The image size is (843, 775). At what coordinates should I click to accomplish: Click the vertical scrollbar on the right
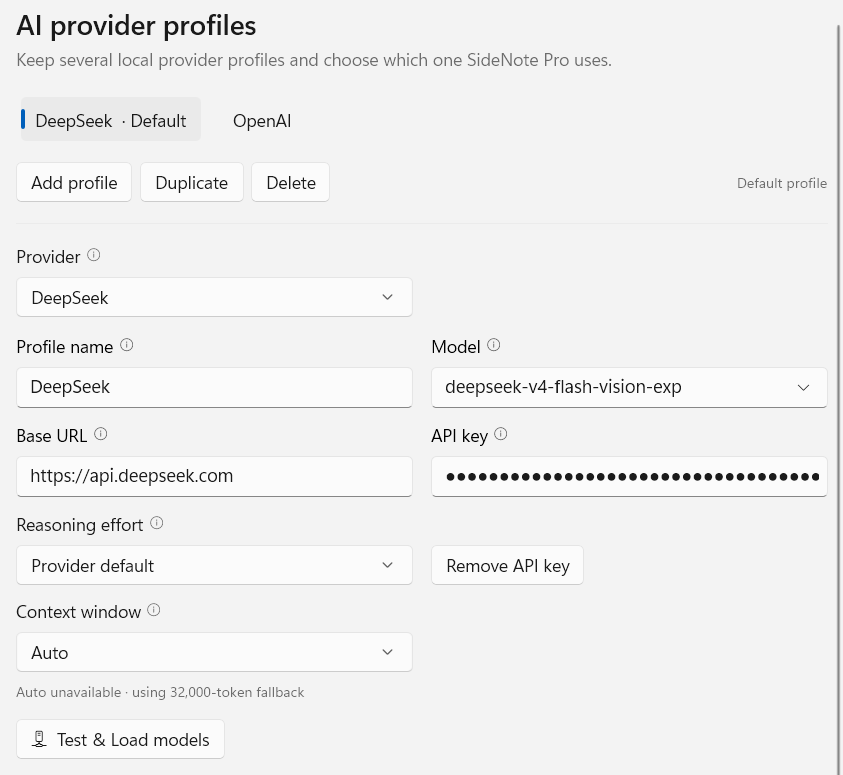839,398
